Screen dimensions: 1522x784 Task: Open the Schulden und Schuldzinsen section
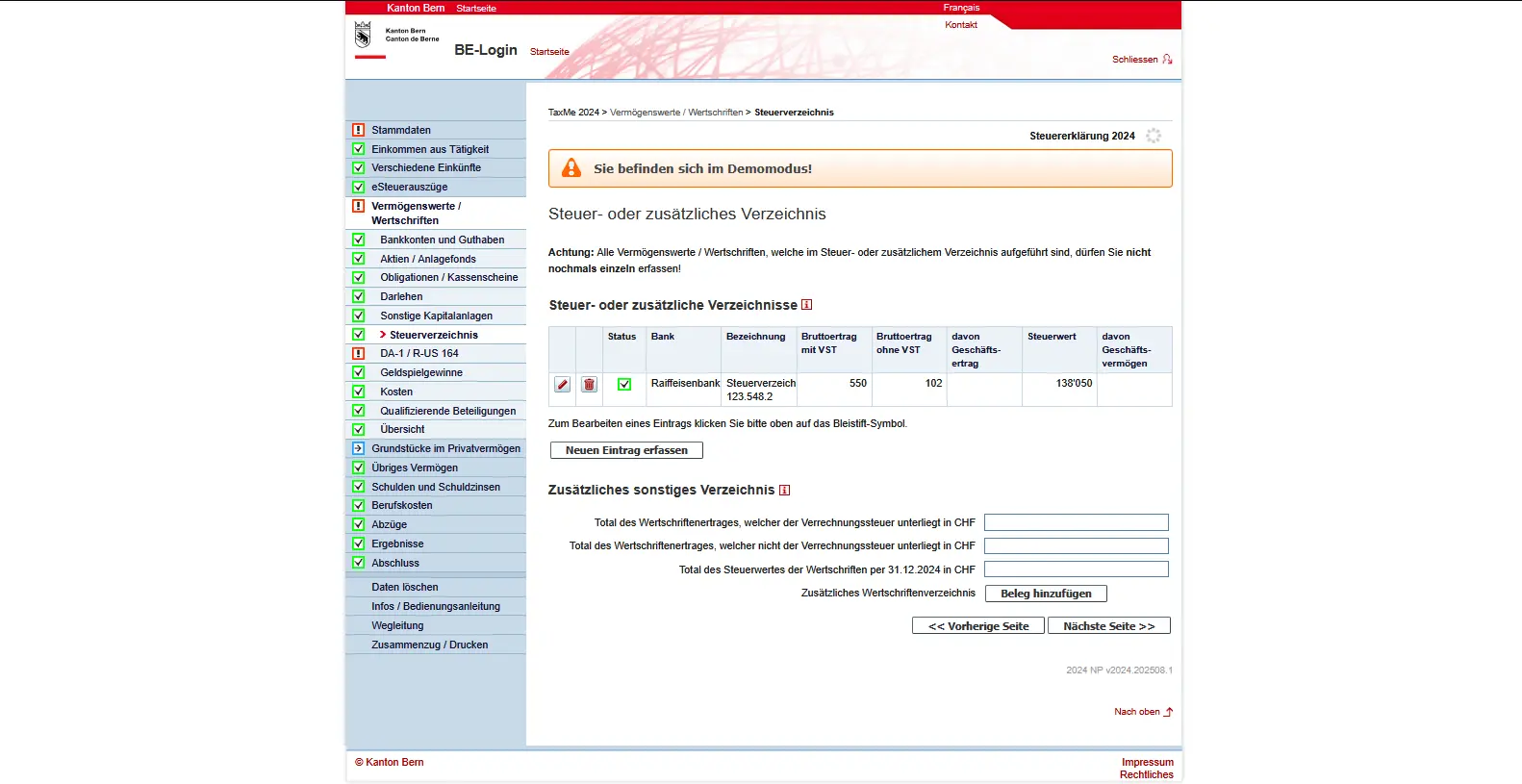click(436, 487)
